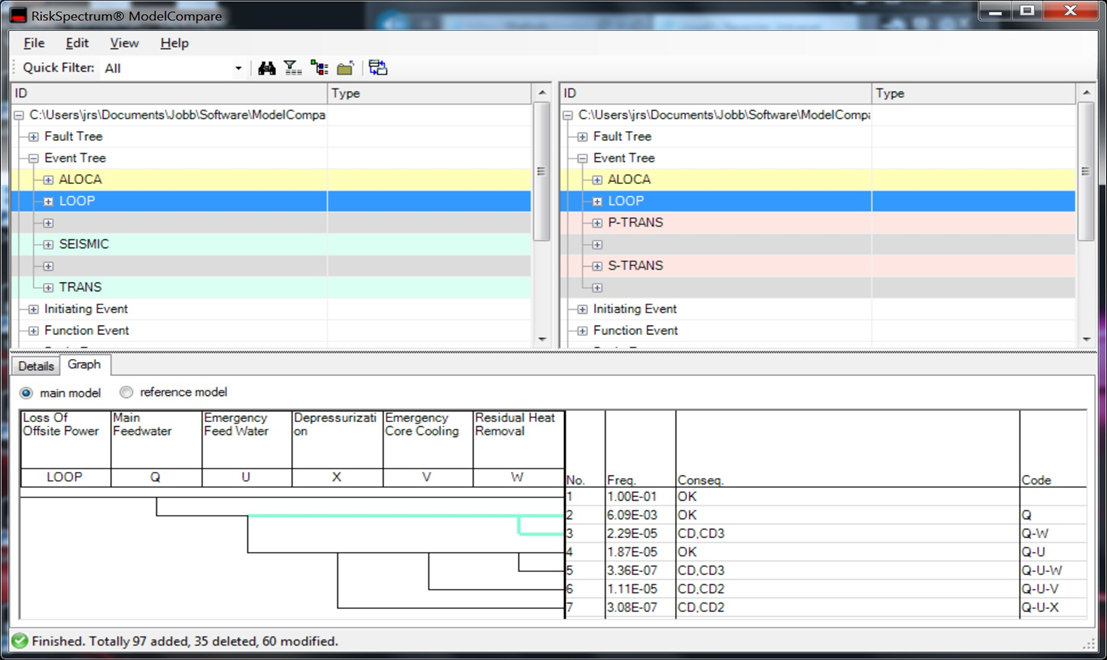Switch to the Details tab
Image resolution: width=1107 pixels, height=660 pixels.
pyautogui.click(x=36, y=366)
